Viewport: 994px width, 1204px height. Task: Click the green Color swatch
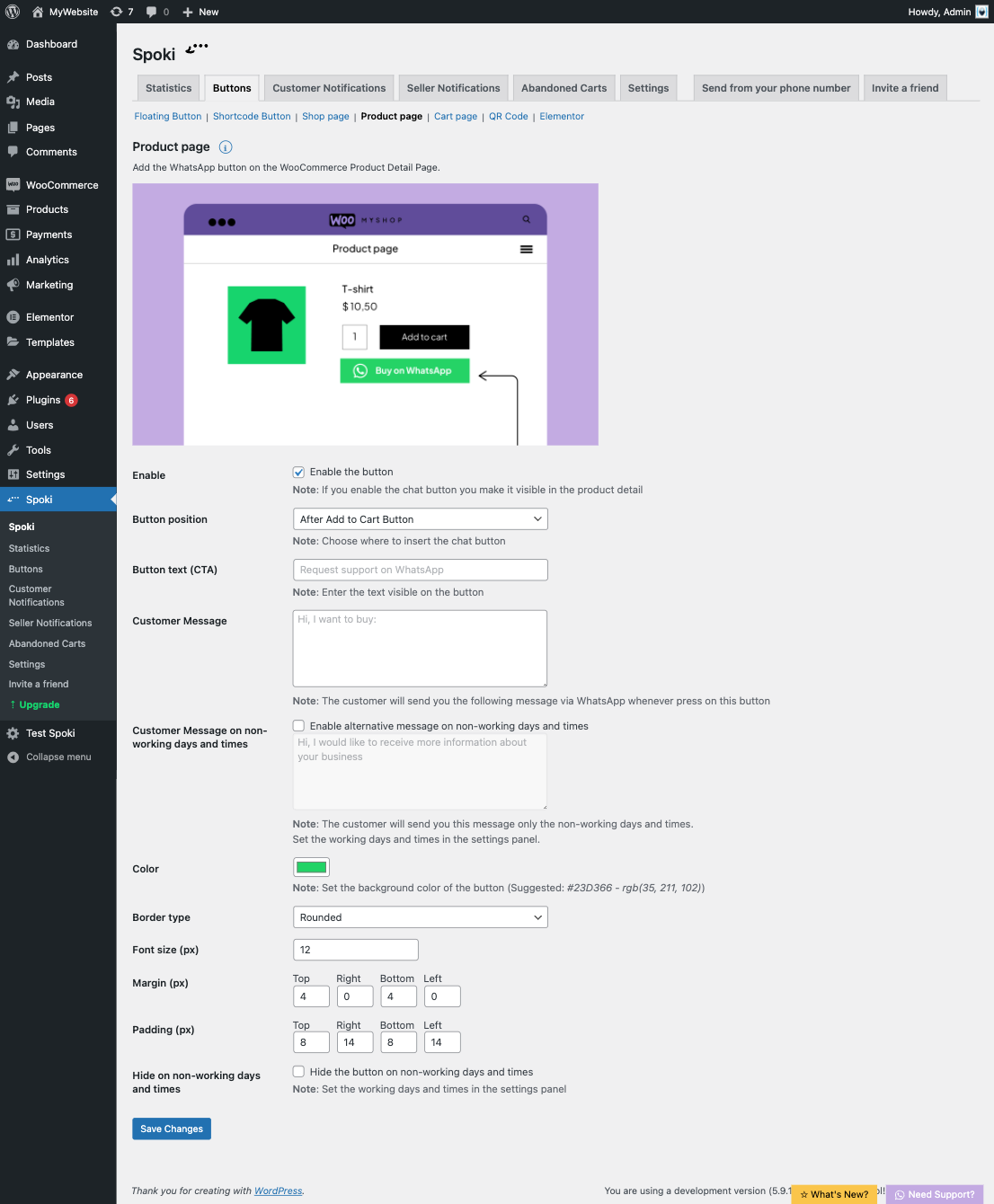click(311, 867)
